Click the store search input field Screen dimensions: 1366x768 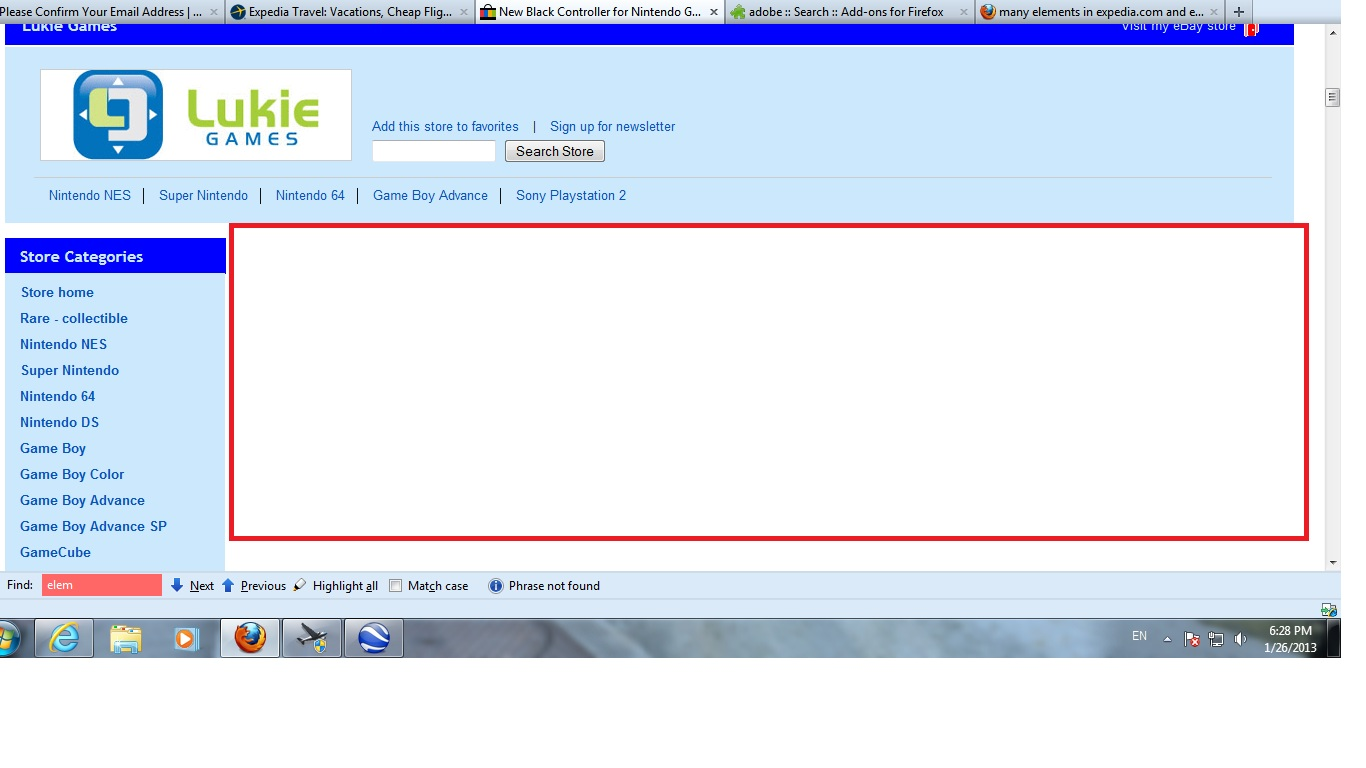[434, 151]
